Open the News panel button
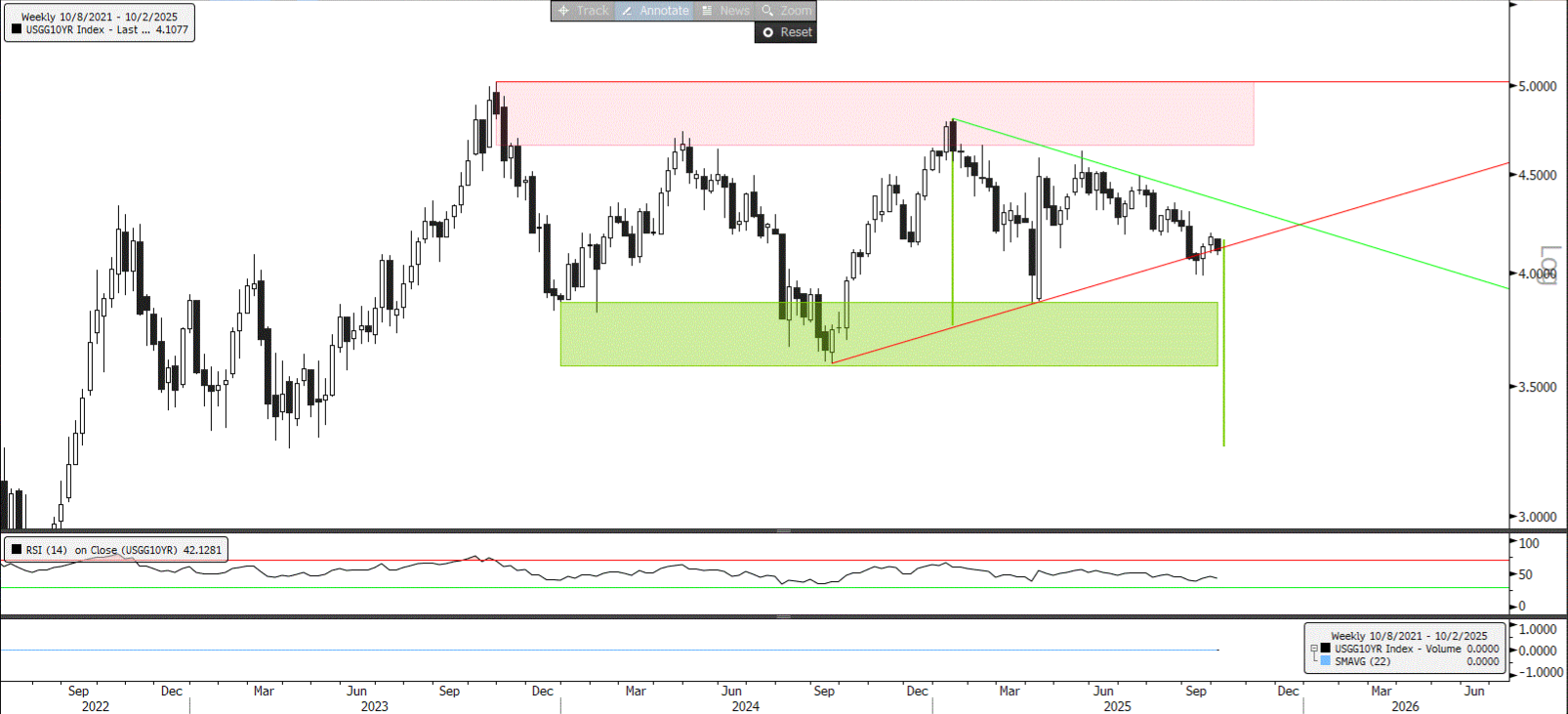The width and height of the screenshot is (1568, 714). coord(725,11)
